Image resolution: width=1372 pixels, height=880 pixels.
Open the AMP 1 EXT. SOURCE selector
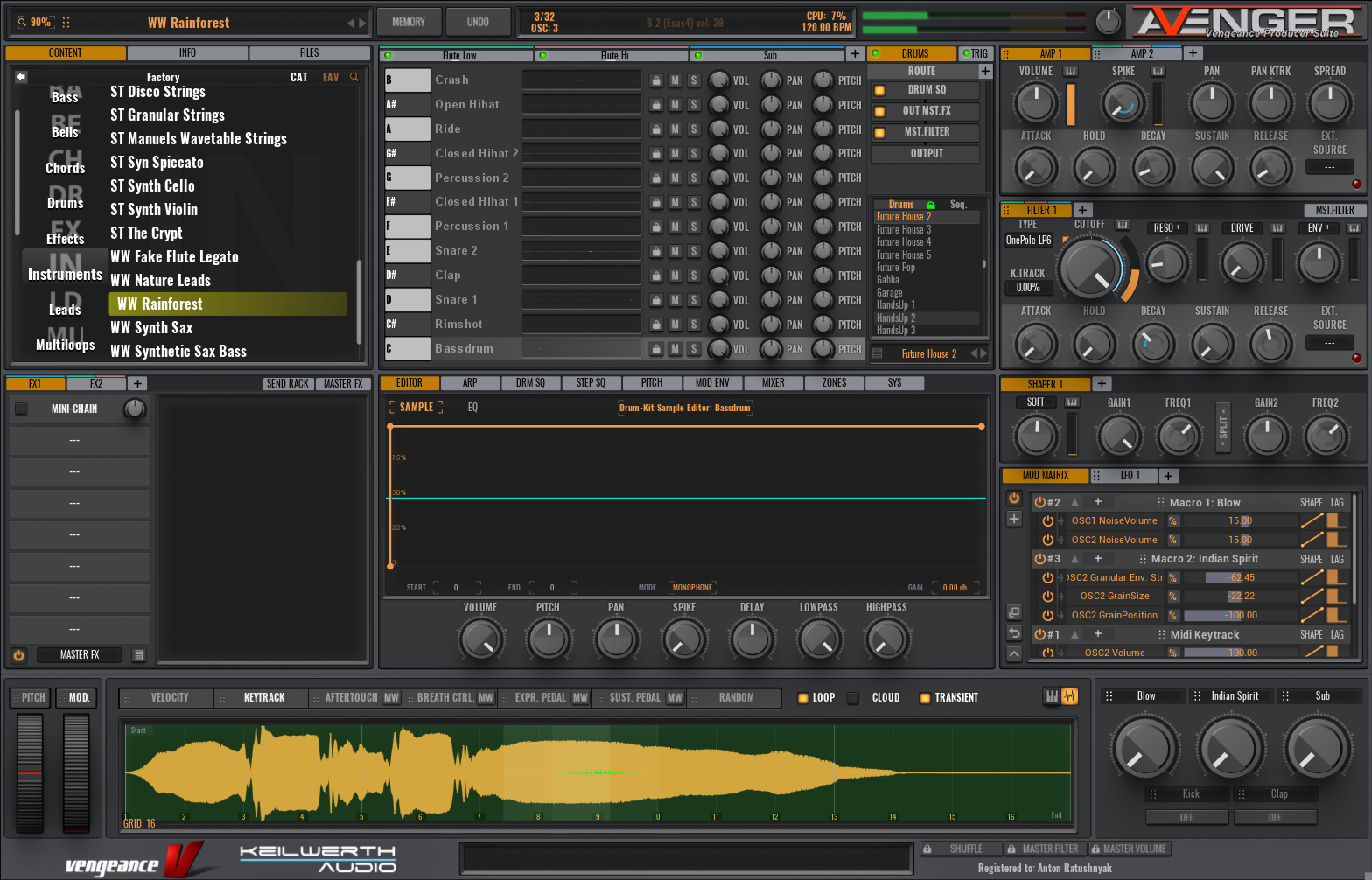[1329, 167]
